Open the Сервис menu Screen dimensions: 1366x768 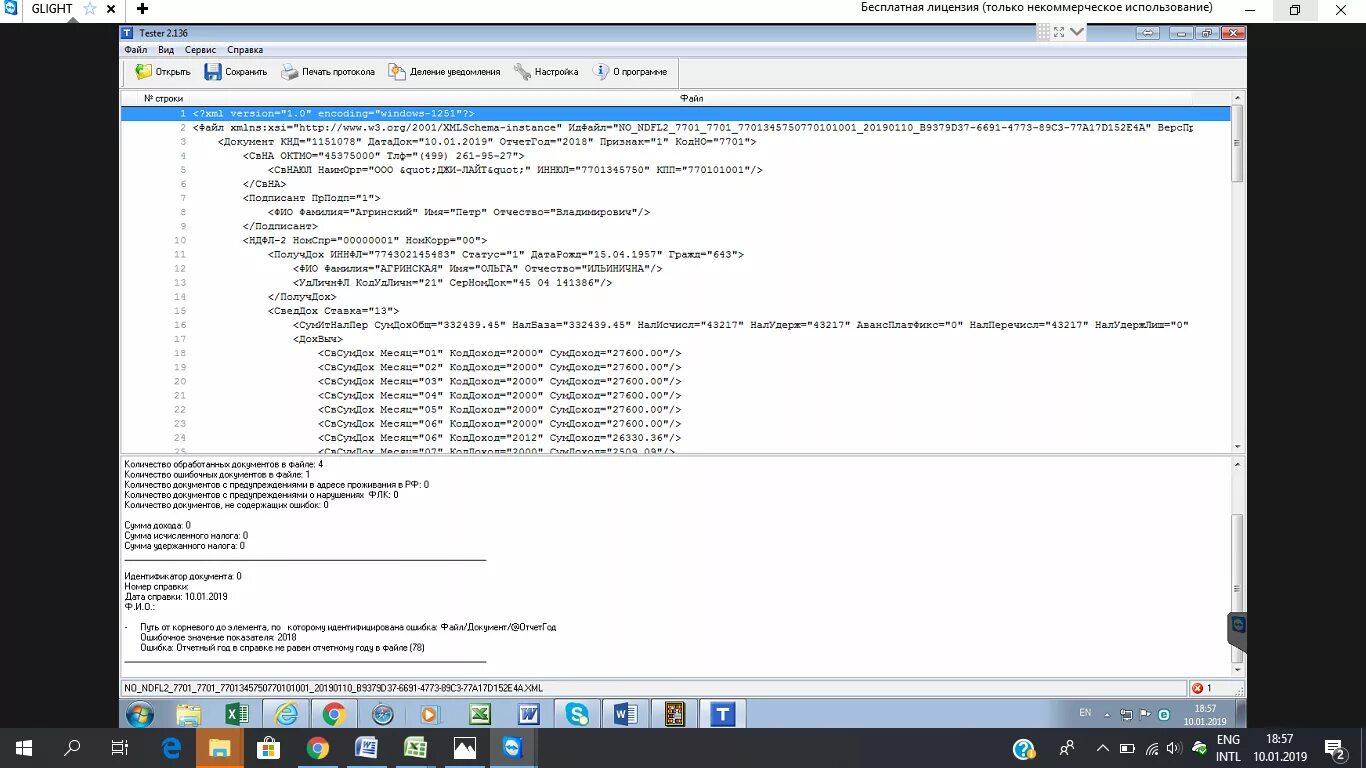[x=200, y=49]
